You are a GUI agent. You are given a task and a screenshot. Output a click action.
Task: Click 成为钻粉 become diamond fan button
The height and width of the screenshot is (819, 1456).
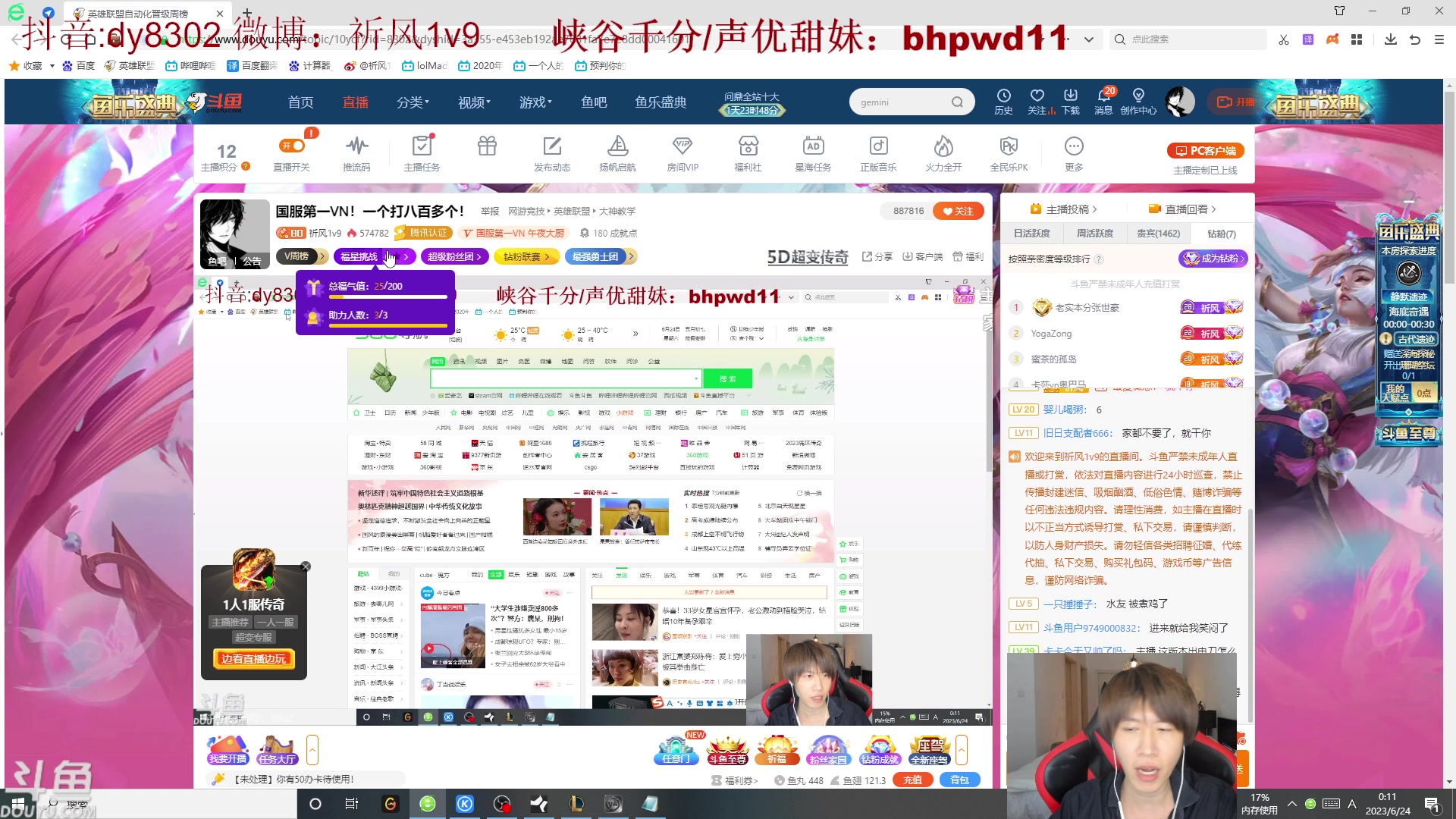point(1213,259)
